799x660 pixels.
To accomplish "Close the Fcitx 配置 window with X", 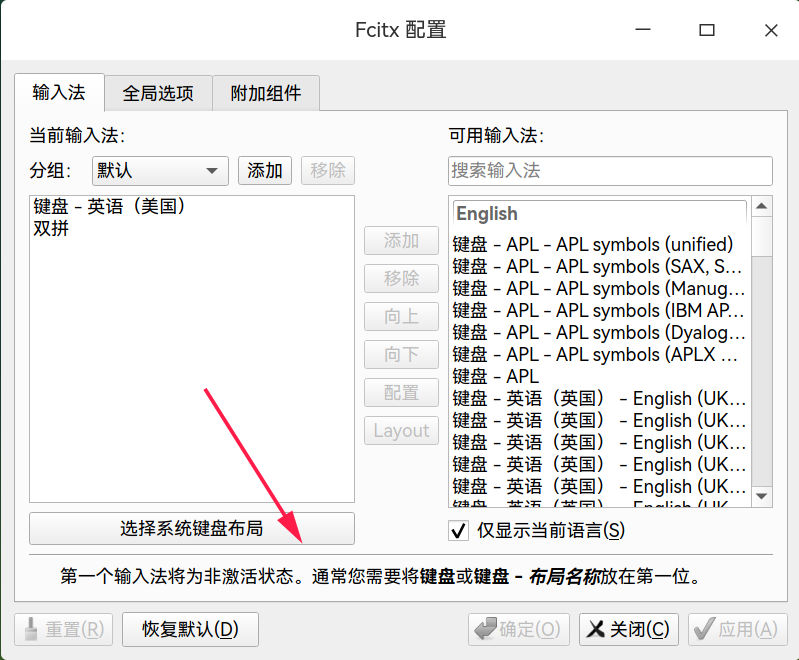I will click(x=771, y=30).
